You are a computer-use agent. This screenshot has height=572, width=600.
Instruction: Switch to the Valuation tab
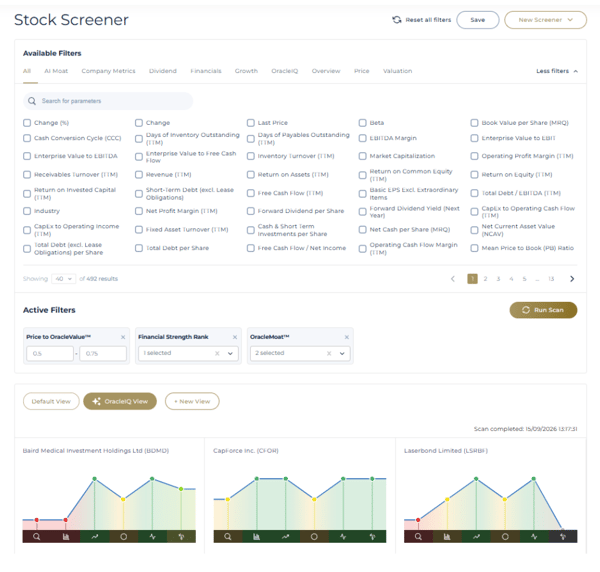tap(398, 71)
